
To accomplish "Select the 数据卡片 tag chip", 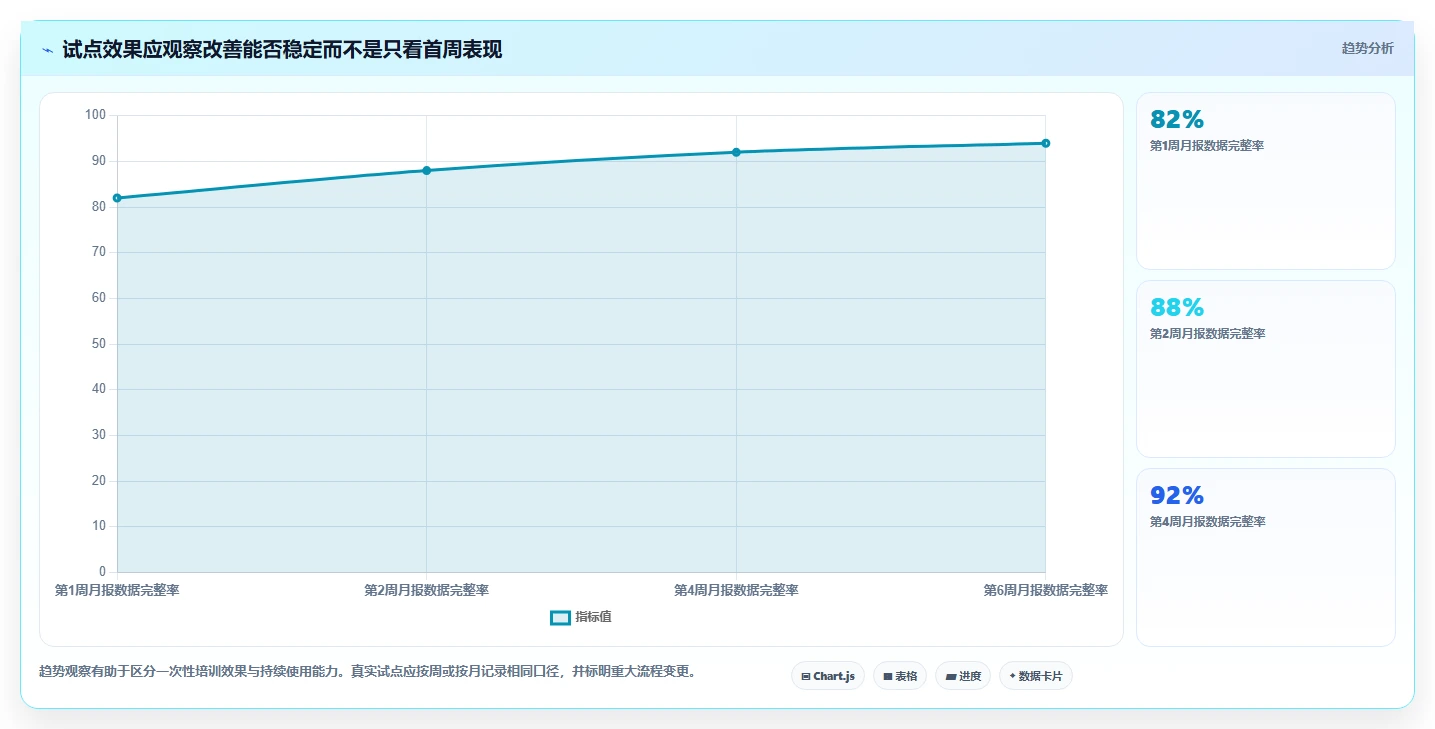I will point(1035,676).
